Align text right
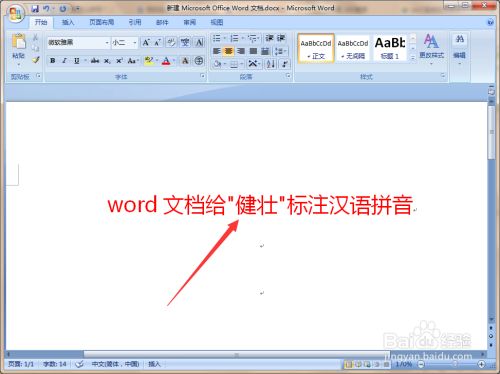The image size is (500, 374). [241, 51]
